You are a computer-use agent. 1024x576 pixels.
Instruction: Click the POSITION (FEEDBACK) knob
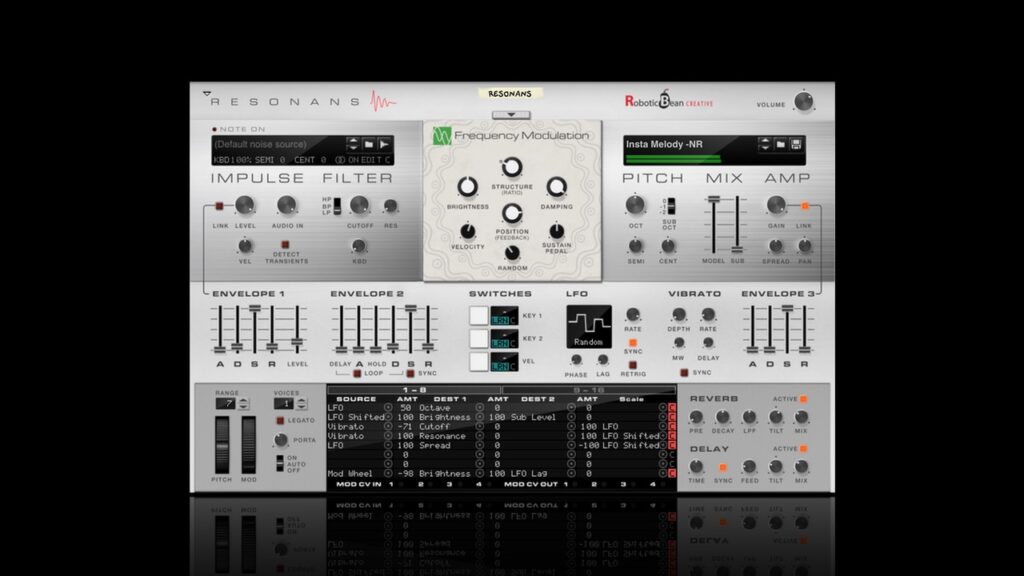tap(511, 213)
